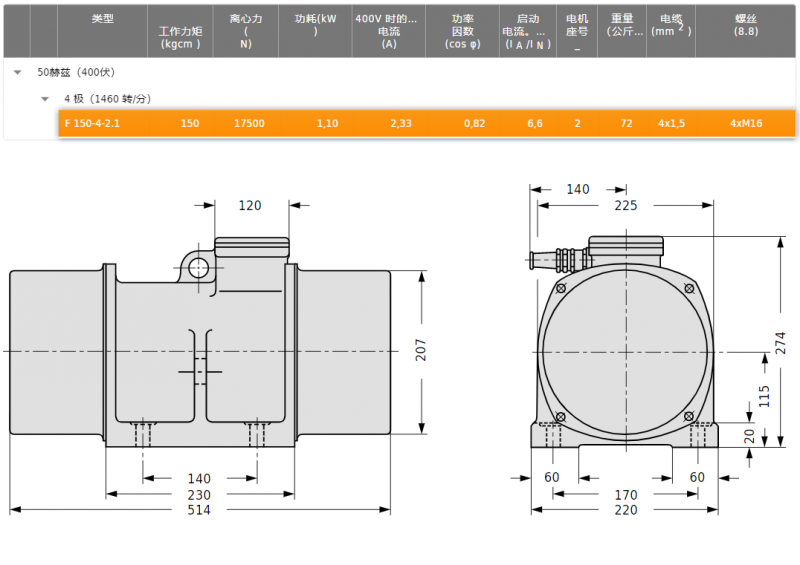Click the centrifugal force value 17500

click(249, 124)
